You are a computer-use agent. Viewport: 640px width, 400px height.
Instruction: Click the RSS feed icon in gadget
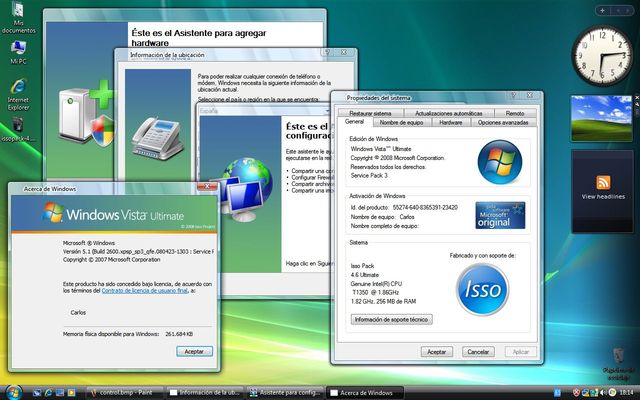pyautogui.click(x=603, y=182)
